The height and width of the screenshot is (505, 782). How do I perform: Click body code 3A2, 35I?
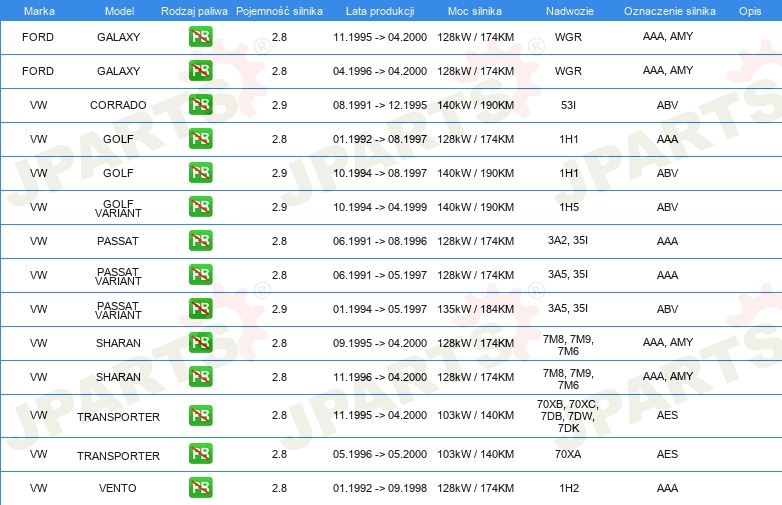tap(568, 240)
